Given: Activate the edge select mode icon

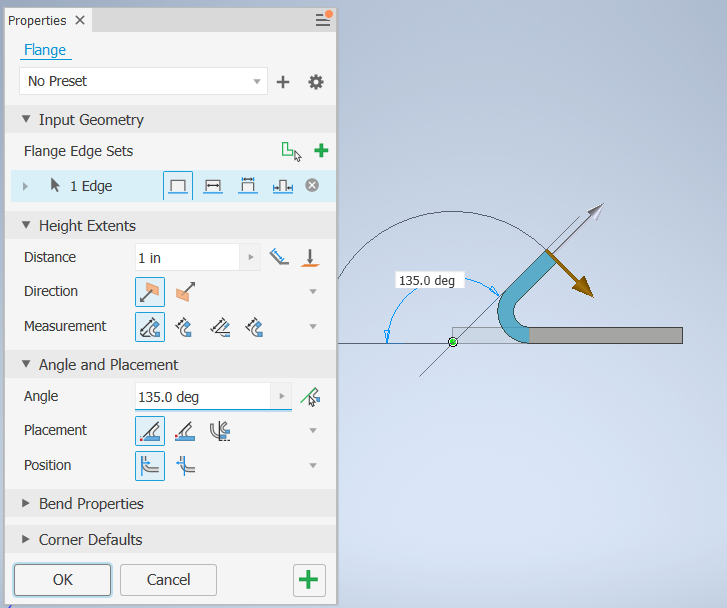Looking at the screenshot, I should (x=291, y=151).
